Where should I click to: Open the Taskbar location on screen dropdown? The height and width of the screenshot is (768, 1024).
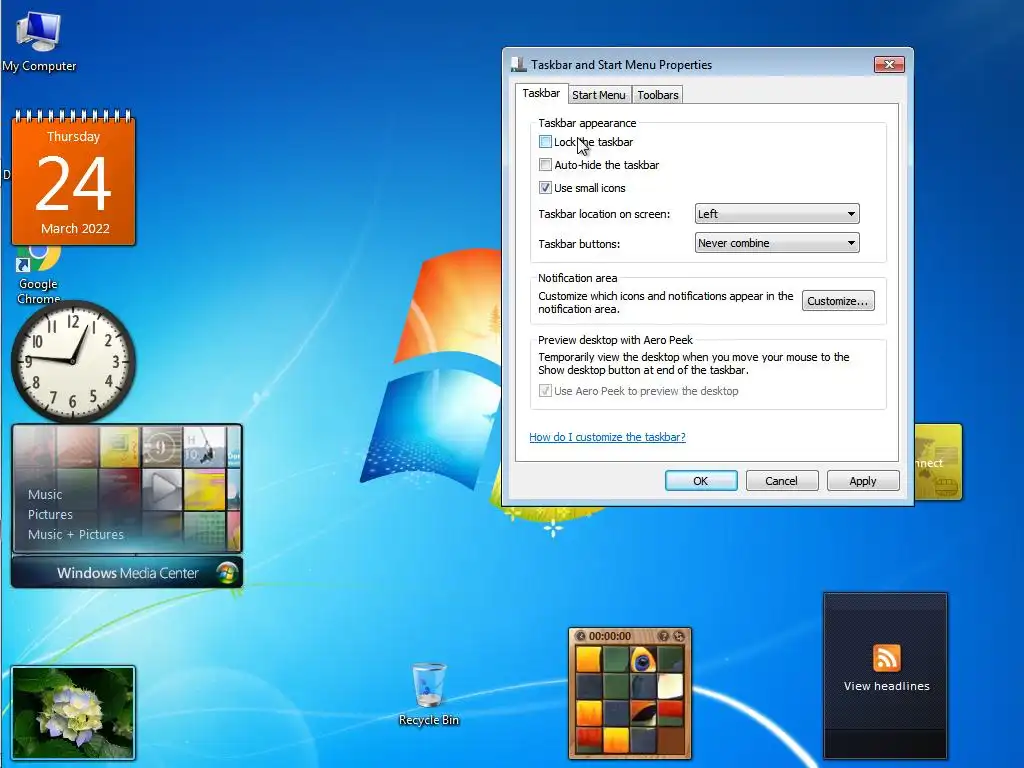pos(776,214)
